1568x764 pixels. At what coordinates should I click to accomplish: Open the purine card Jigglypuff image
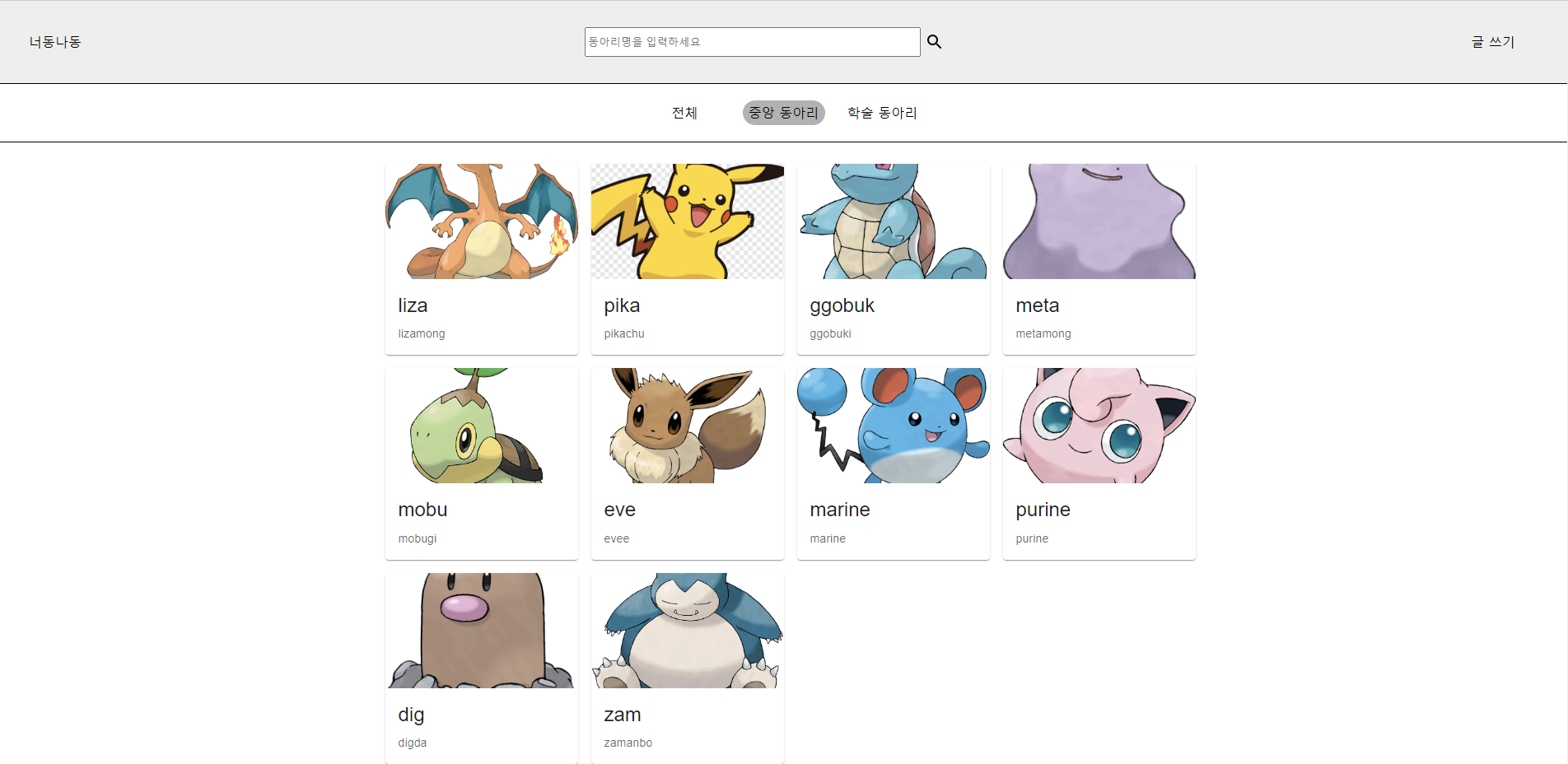(x=1099, y=426)
